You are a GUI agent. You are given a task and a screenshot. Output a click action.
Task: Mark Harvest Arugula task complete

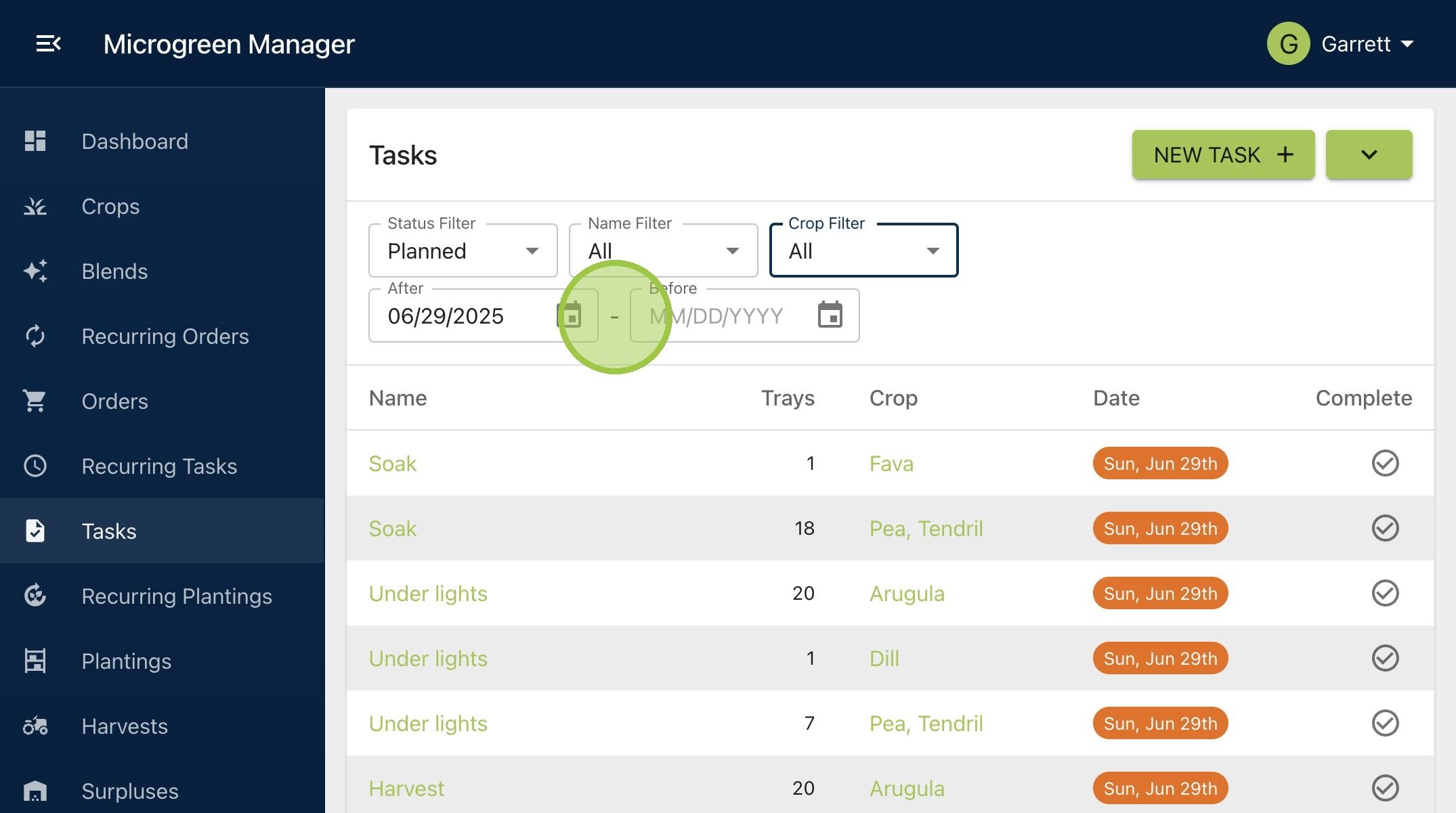click(x=1386, y=788)
